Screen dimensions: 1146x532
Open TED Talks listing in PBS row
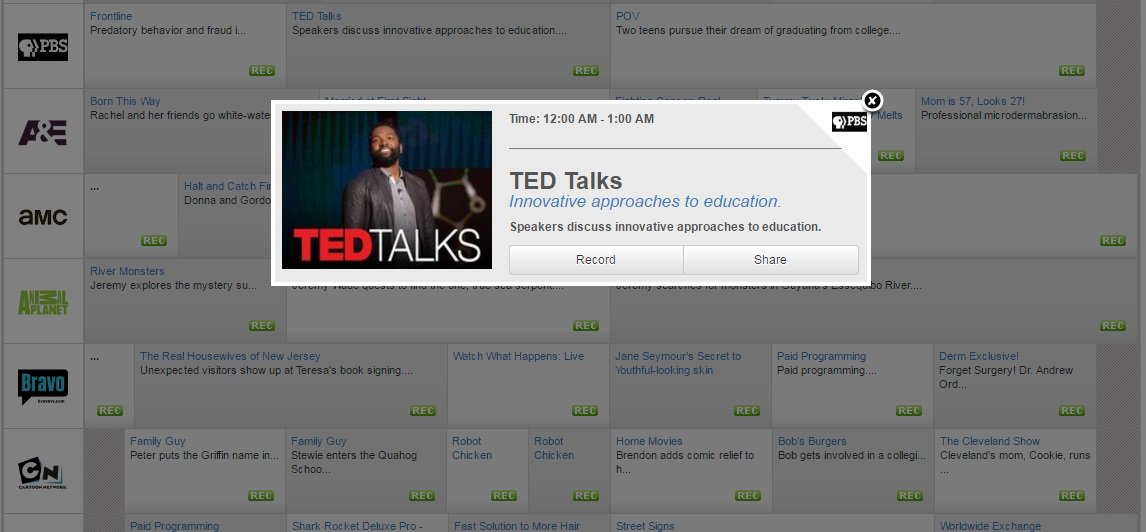point(316,16)
